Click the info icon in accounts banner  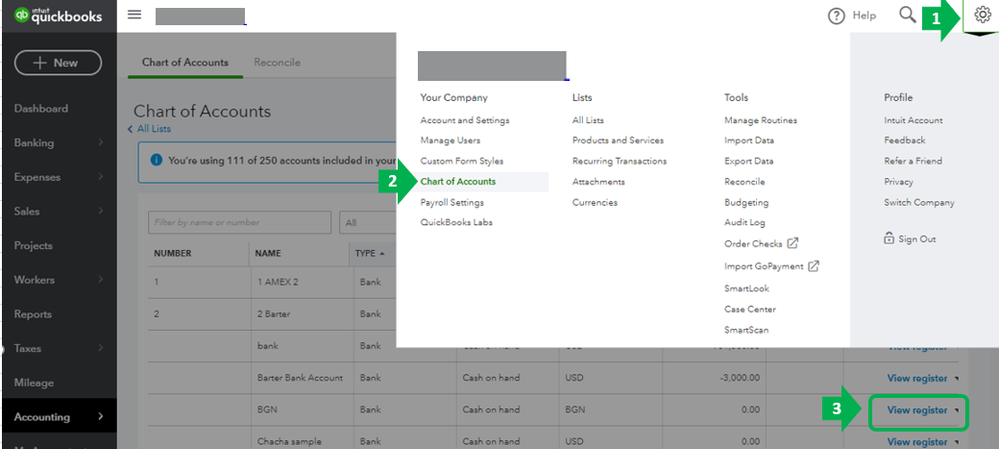[x=156, y=160]
